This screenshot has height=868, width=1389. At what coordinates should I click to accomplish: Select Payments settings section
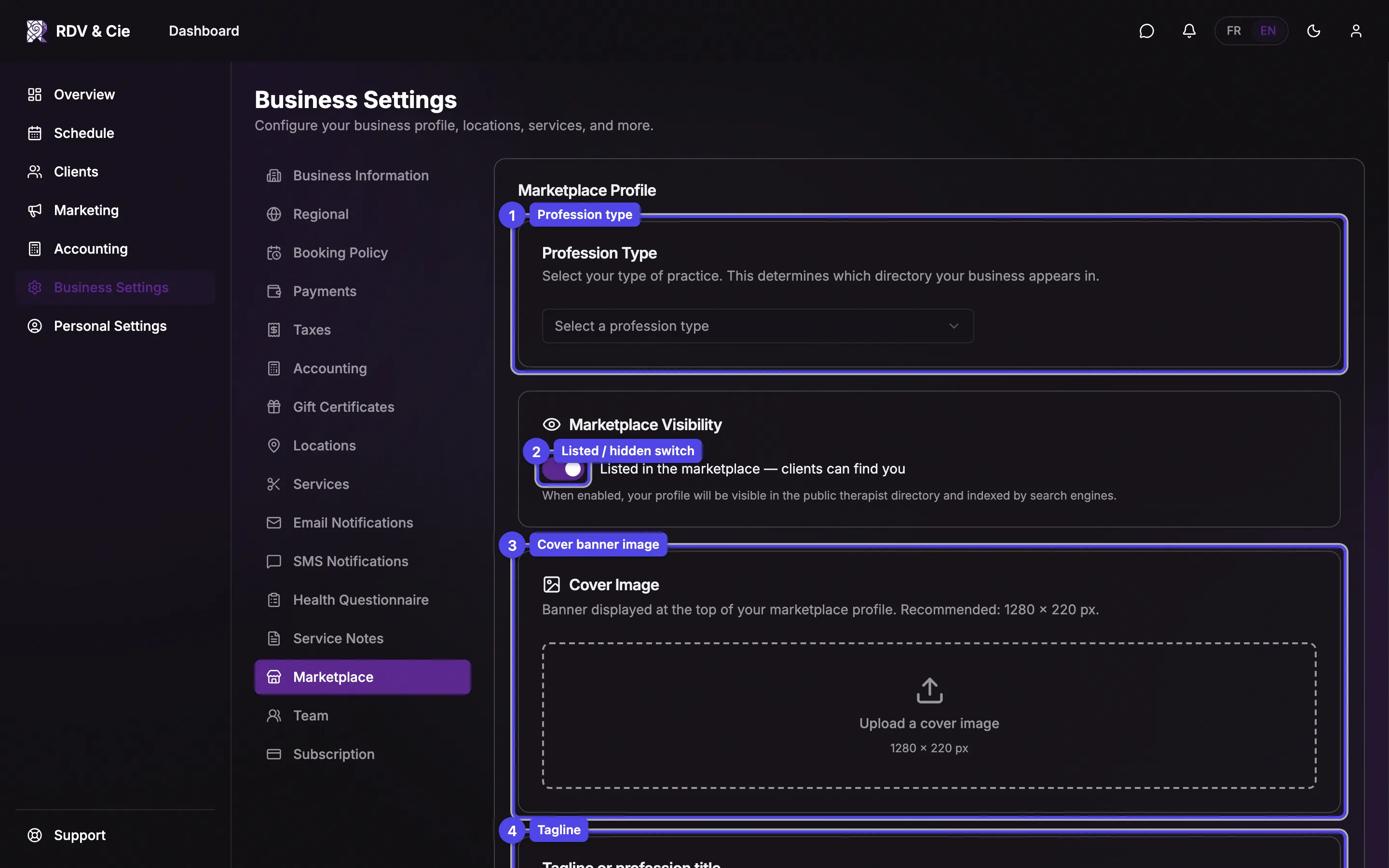pyautogui.click(x=362, y=291)
